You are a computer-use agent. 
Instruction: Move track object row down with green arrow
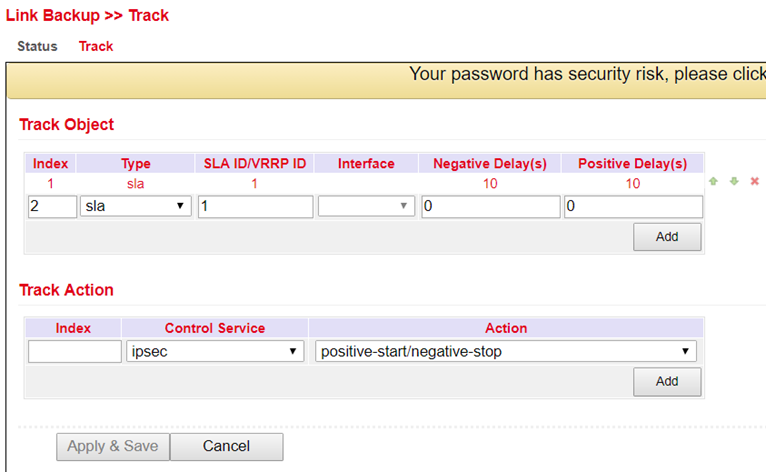pos(734,181)
